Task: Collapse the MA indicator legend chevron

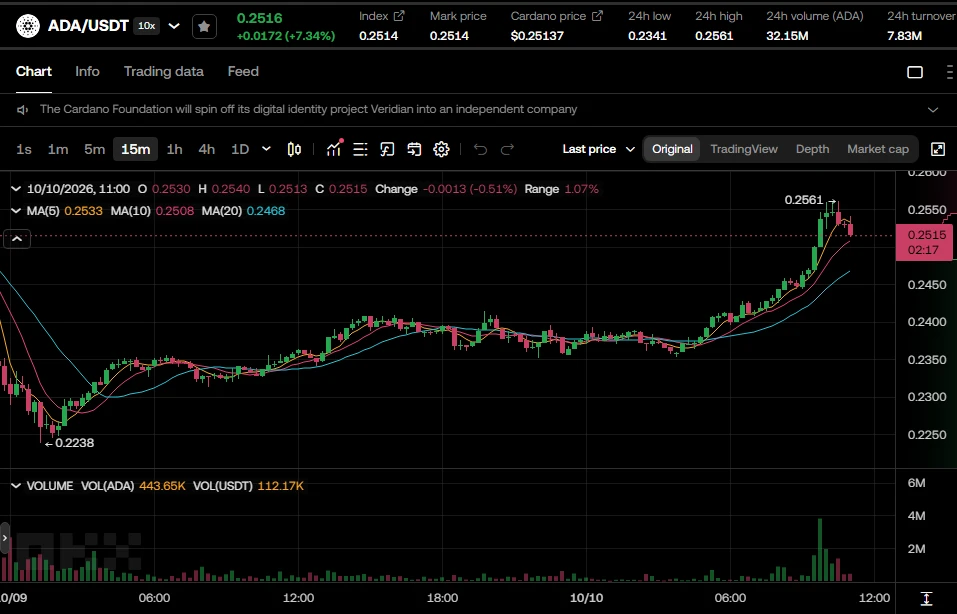Action: click(x=16, y=211)
